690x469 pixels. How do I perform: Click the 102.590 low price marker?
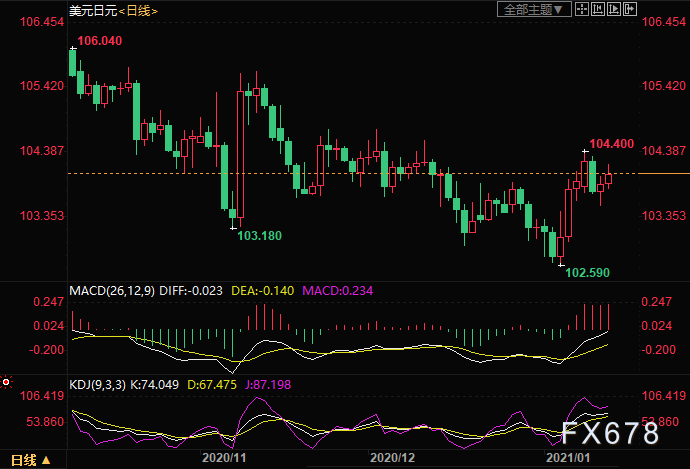pos(587,273)
